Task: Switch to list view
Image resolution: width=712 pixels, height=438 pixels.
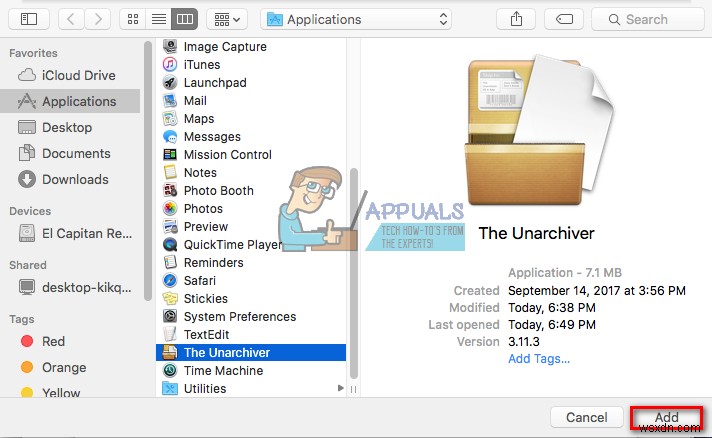Action: pyautogui.click(x=158, y=20)
